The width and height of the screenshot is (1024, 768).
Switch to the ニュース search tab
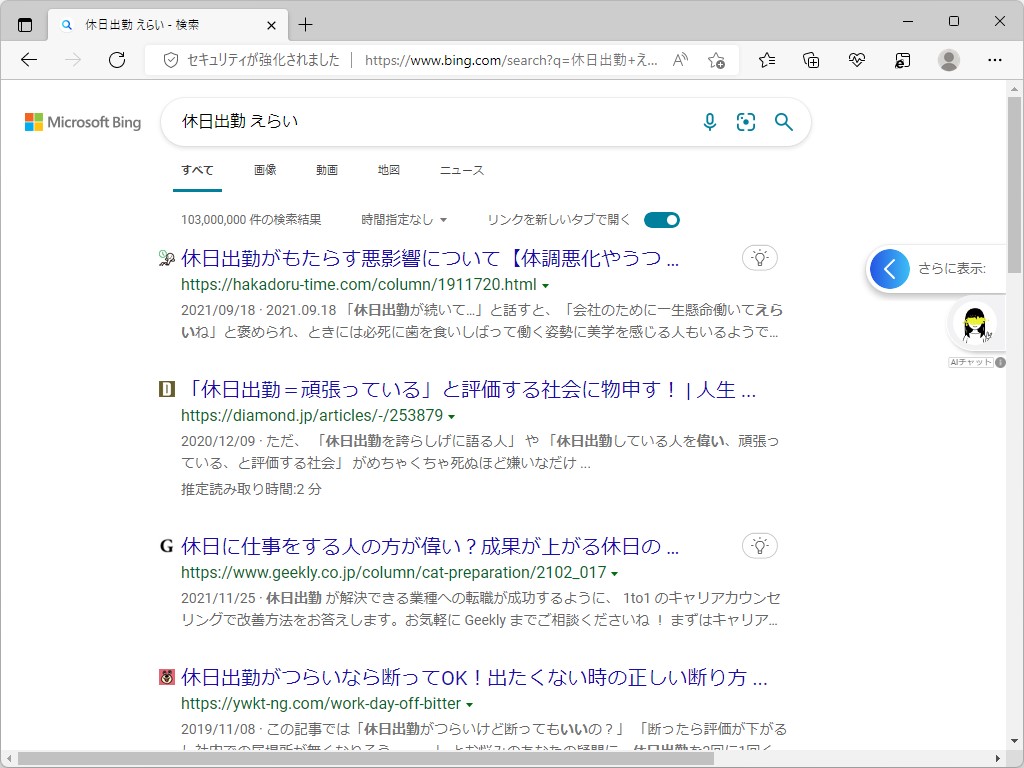click(461, 169)
